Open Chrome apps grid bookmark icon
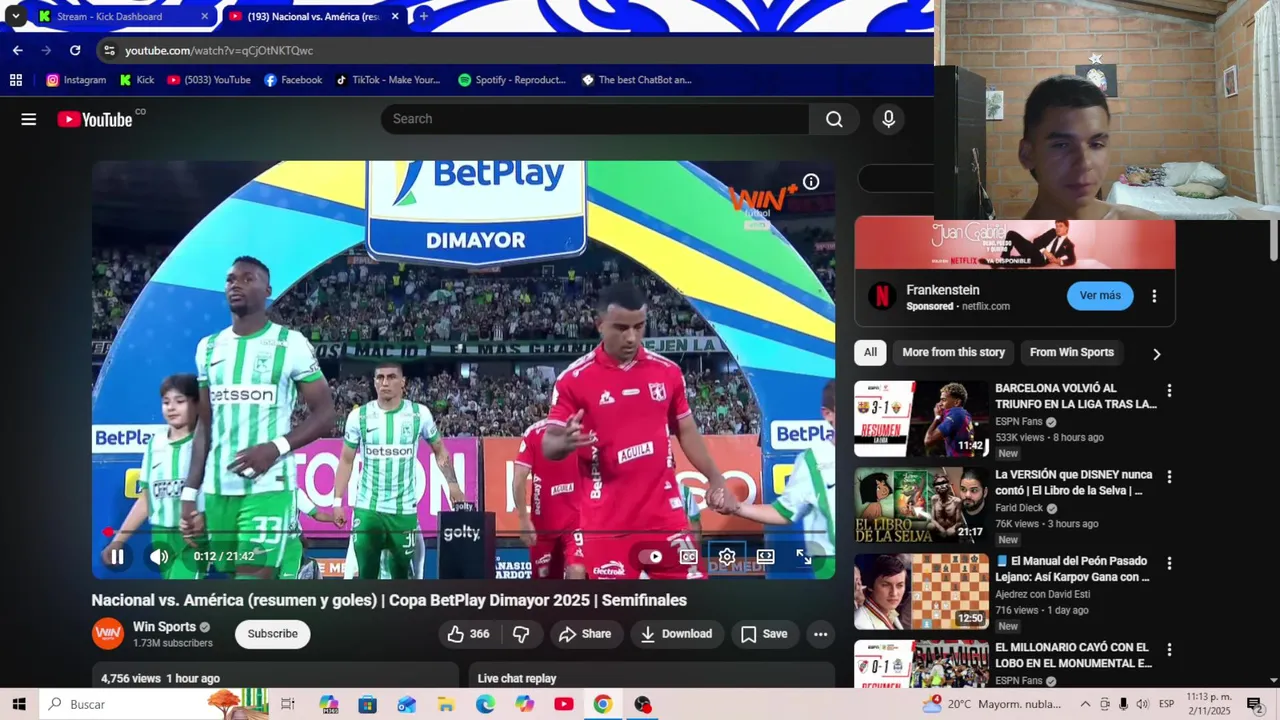Image resolution: width=1280 pixels, height=720 pixels. [x=15, y=80]
